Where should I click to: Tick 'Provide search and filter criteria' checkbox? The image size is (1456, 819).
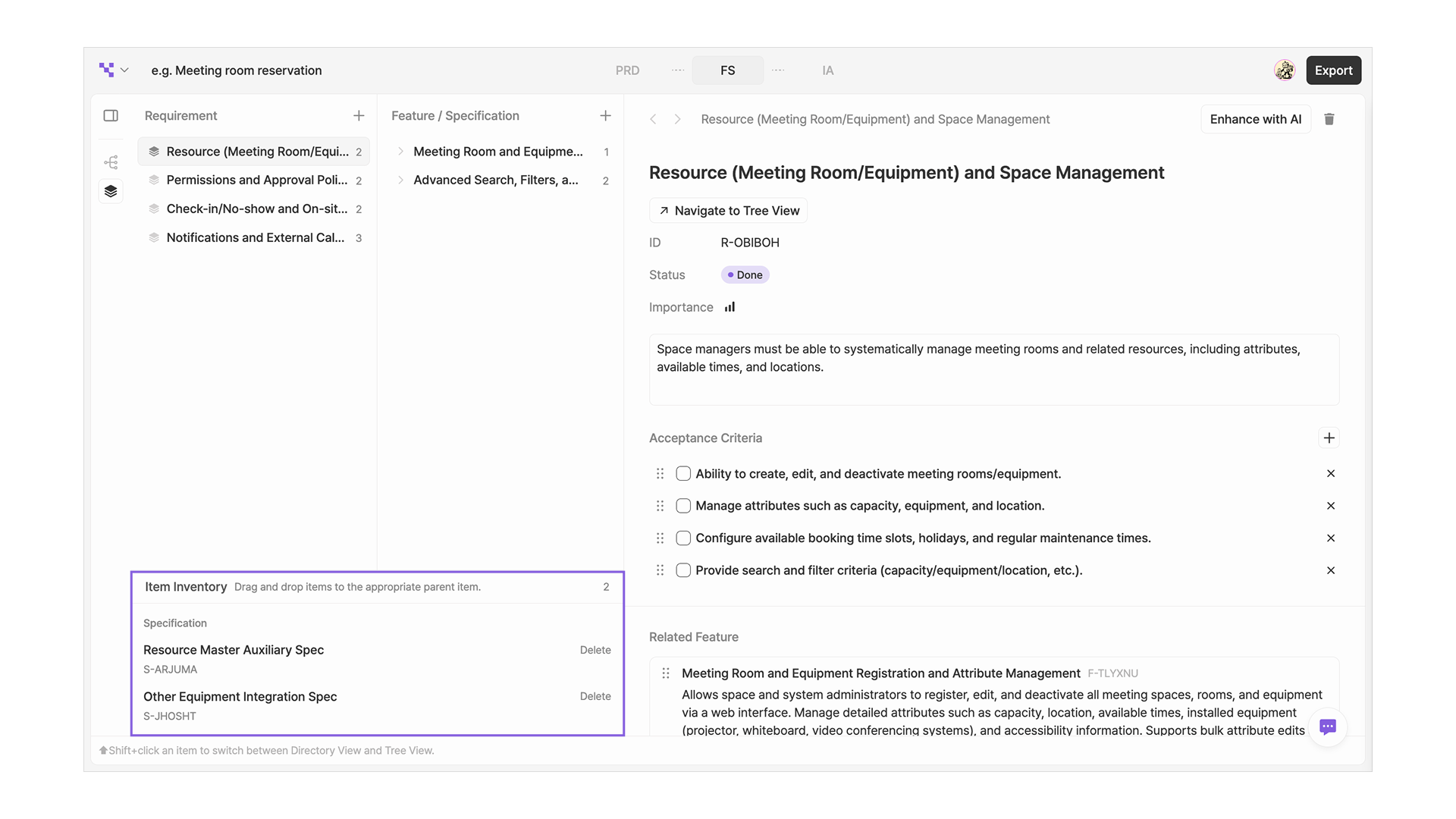point(683,570)
